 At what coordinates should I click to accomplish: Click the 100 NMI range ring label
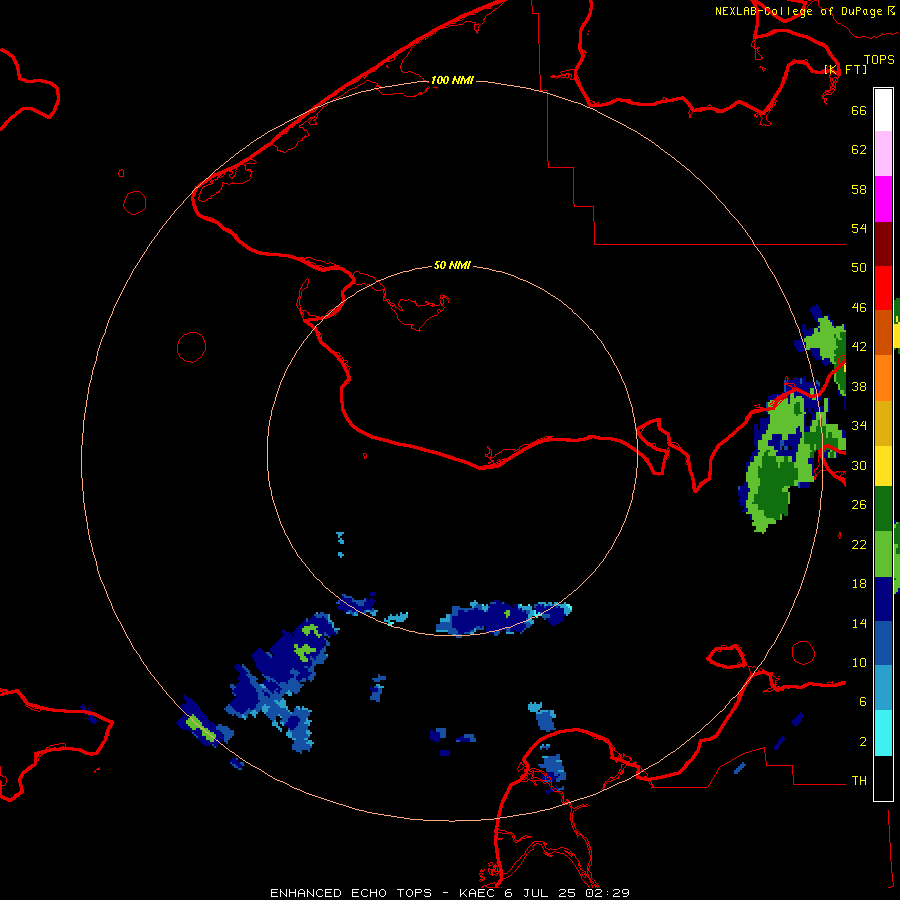(x=452, y=80)
